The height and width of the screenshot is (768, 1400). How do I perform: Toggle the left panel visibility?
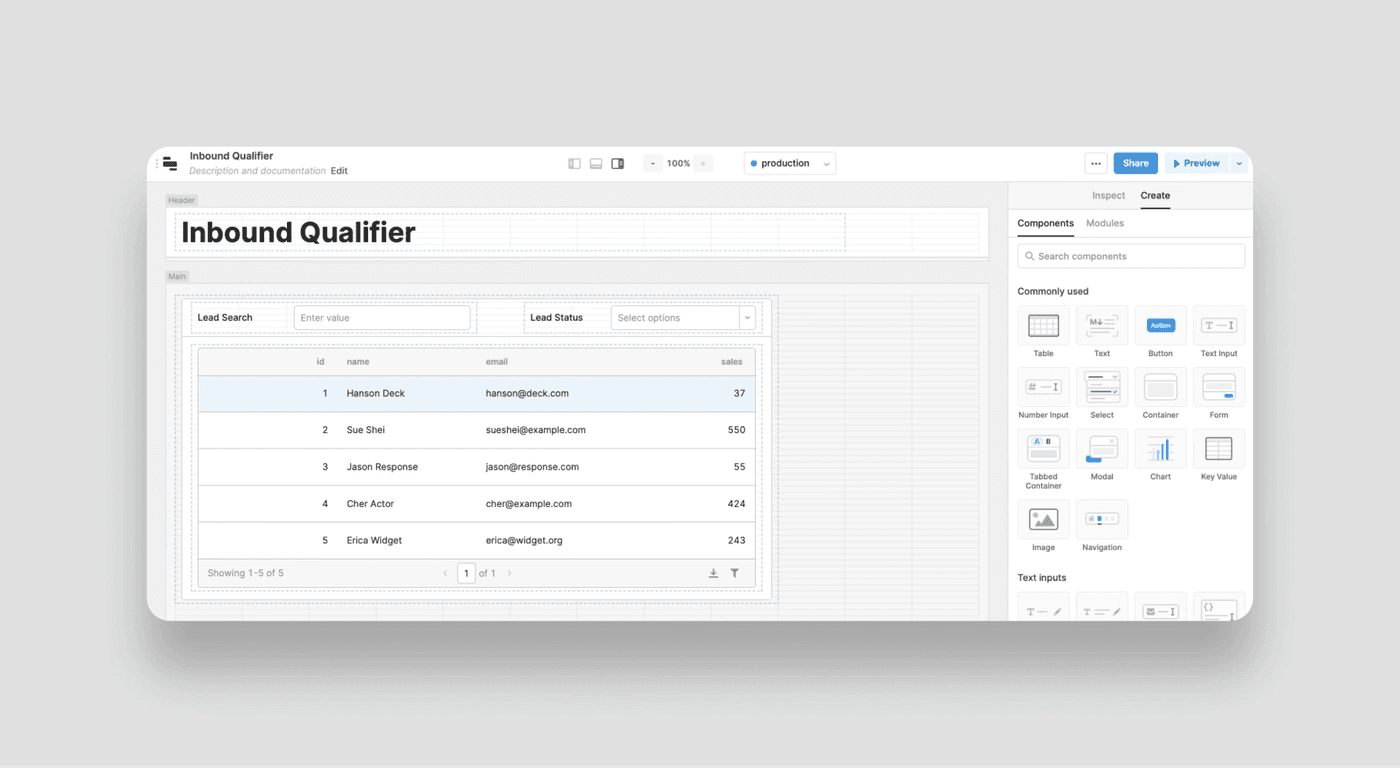574,164
